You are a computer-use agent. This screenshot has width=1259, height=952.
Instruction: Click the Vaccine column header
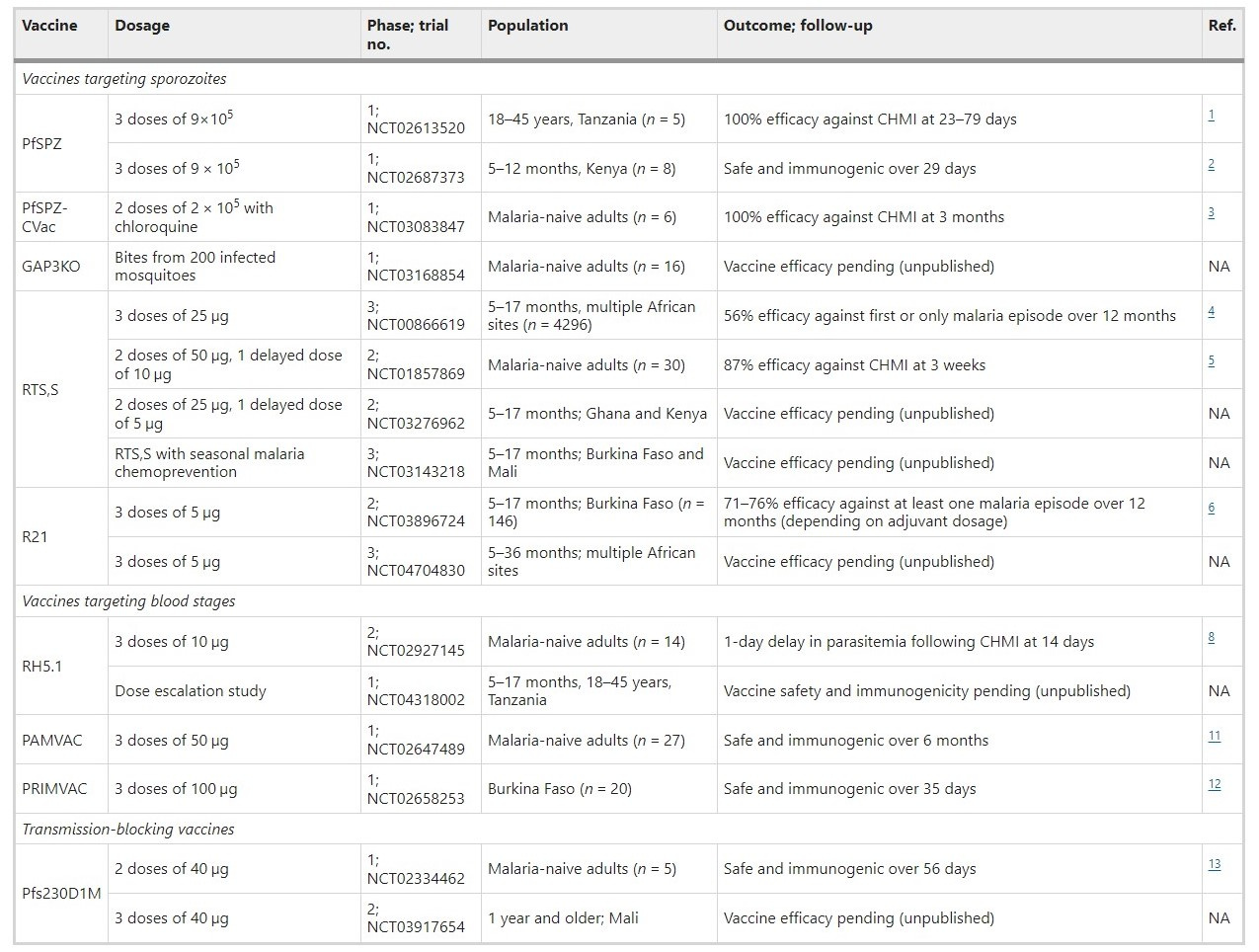click(x=49, y=26)
